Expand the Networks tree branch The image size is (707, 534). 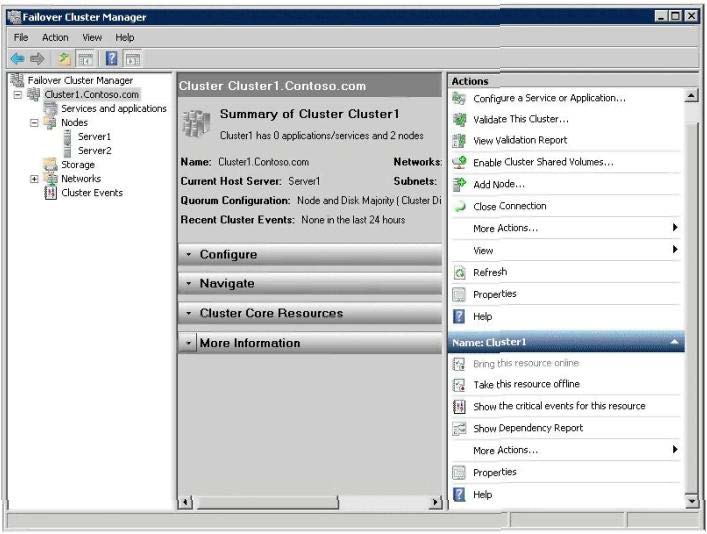pos(34,179)
